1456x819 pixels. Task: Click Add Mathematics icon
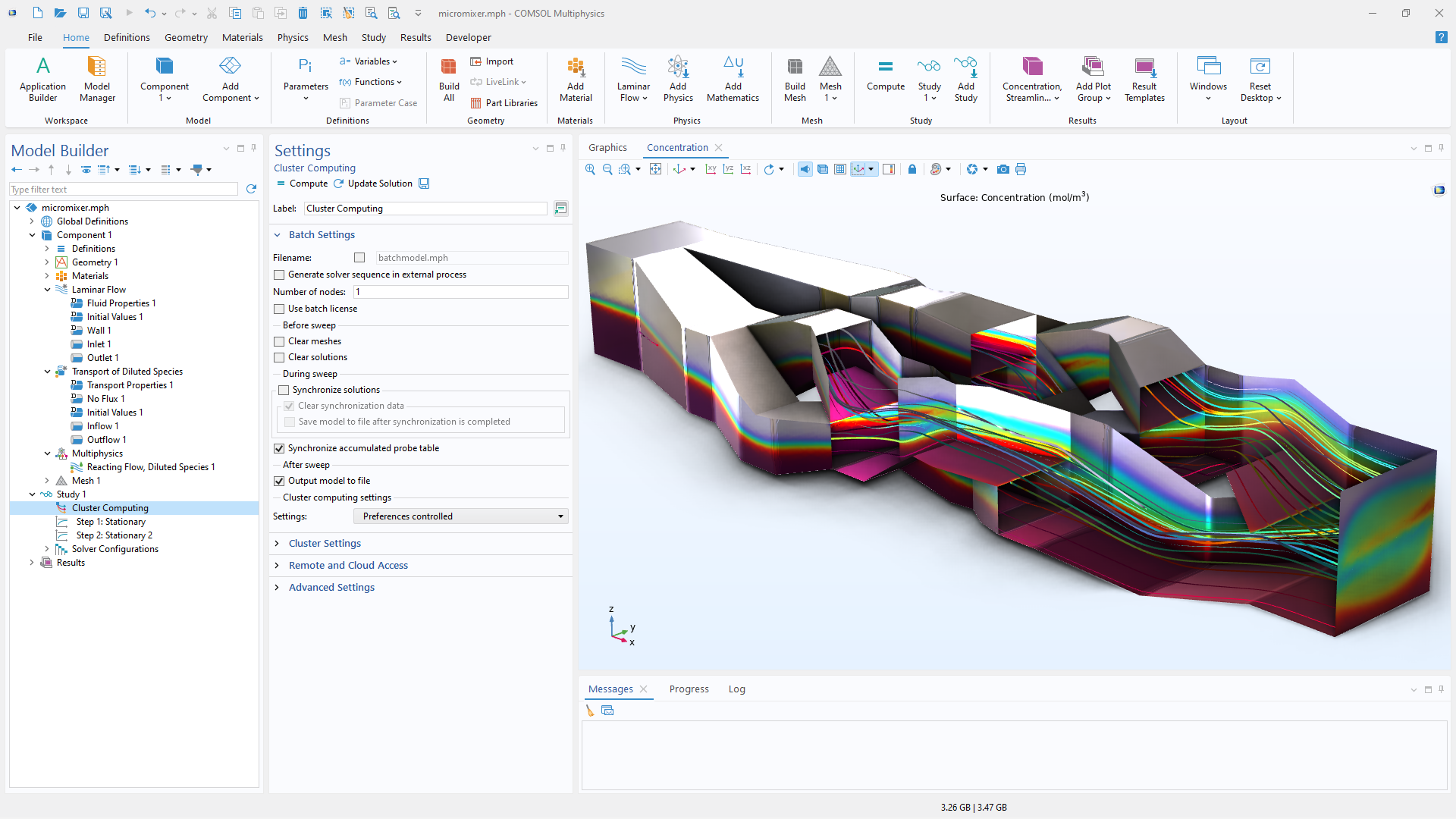point(733,79)
